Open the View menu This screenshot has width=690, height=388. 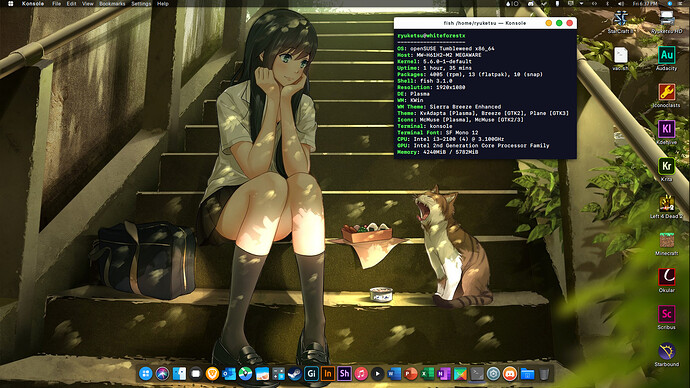click(x=88, y=4)
